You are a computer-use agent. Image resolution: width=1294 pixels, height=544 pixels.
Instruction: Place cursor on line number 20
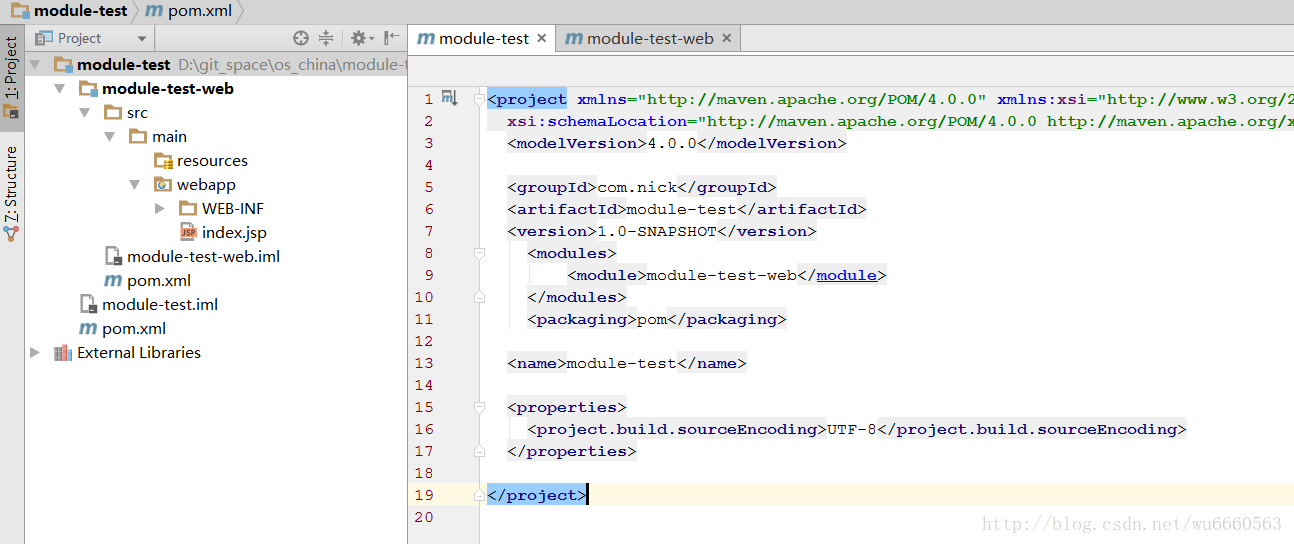[423, 517]
